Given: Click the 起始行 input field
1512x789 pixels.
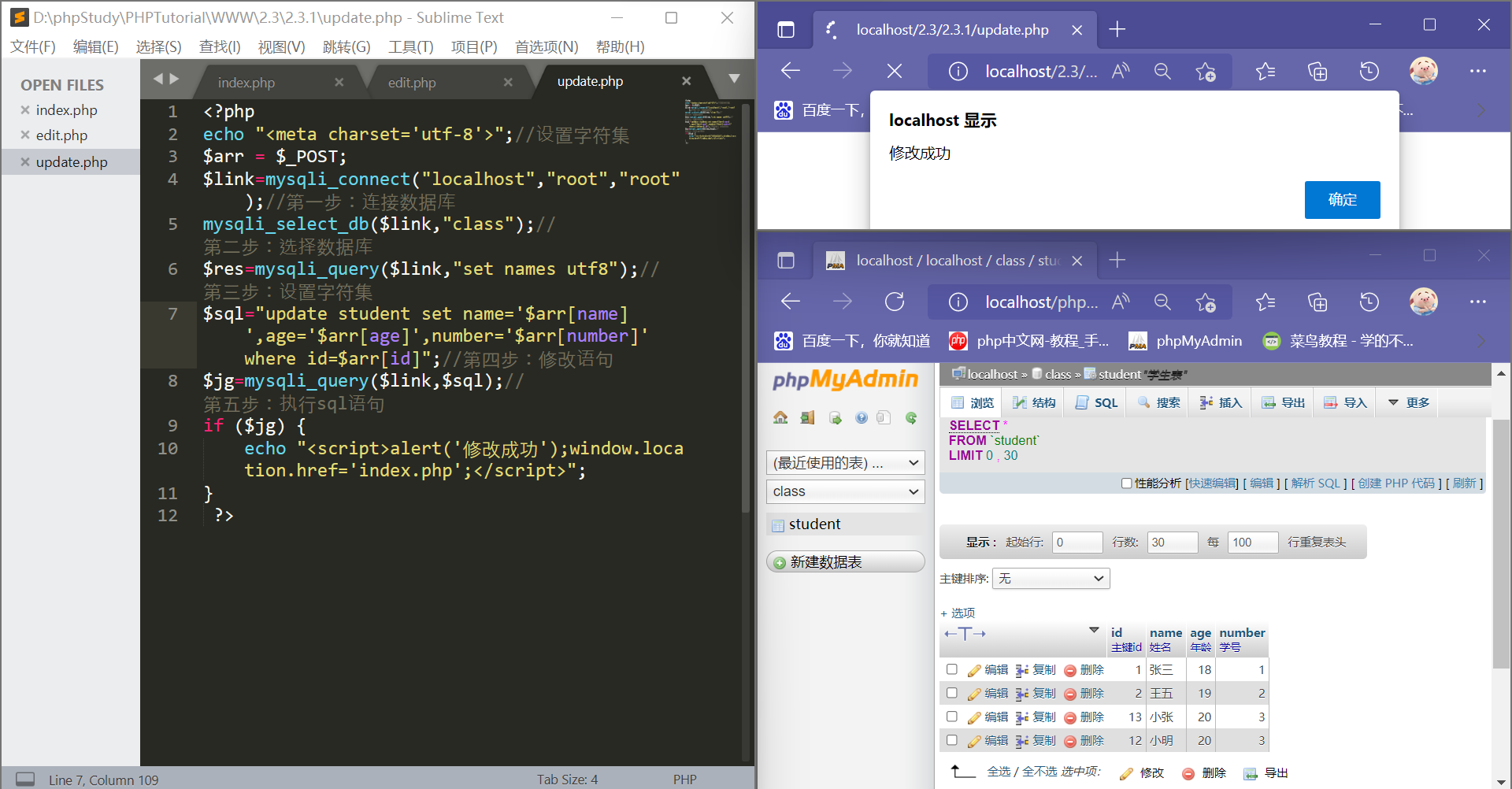Looking at the screenshot, I should [1077, 543].
